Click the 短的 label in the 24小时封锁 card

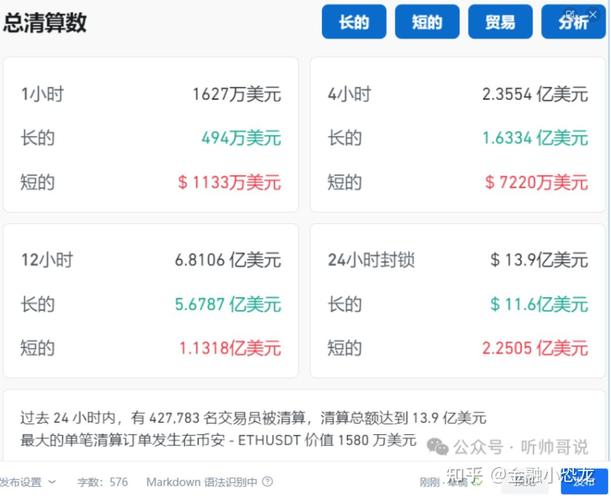tap(345, 348)
